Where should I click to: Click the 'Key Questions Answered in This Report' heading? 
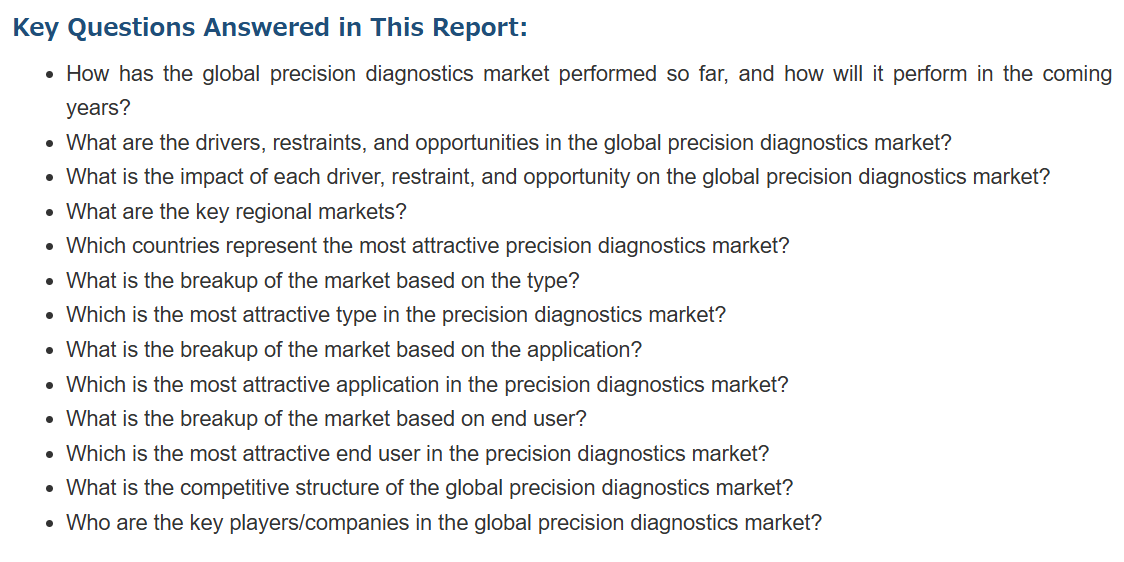click(x=270, y=28)
